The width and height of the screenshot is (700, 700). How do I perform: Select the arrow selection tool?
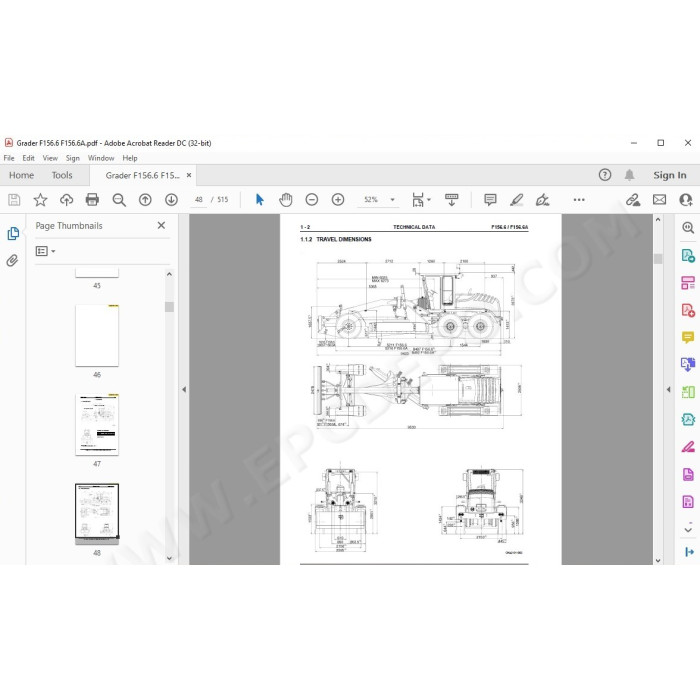coord(259,200)
